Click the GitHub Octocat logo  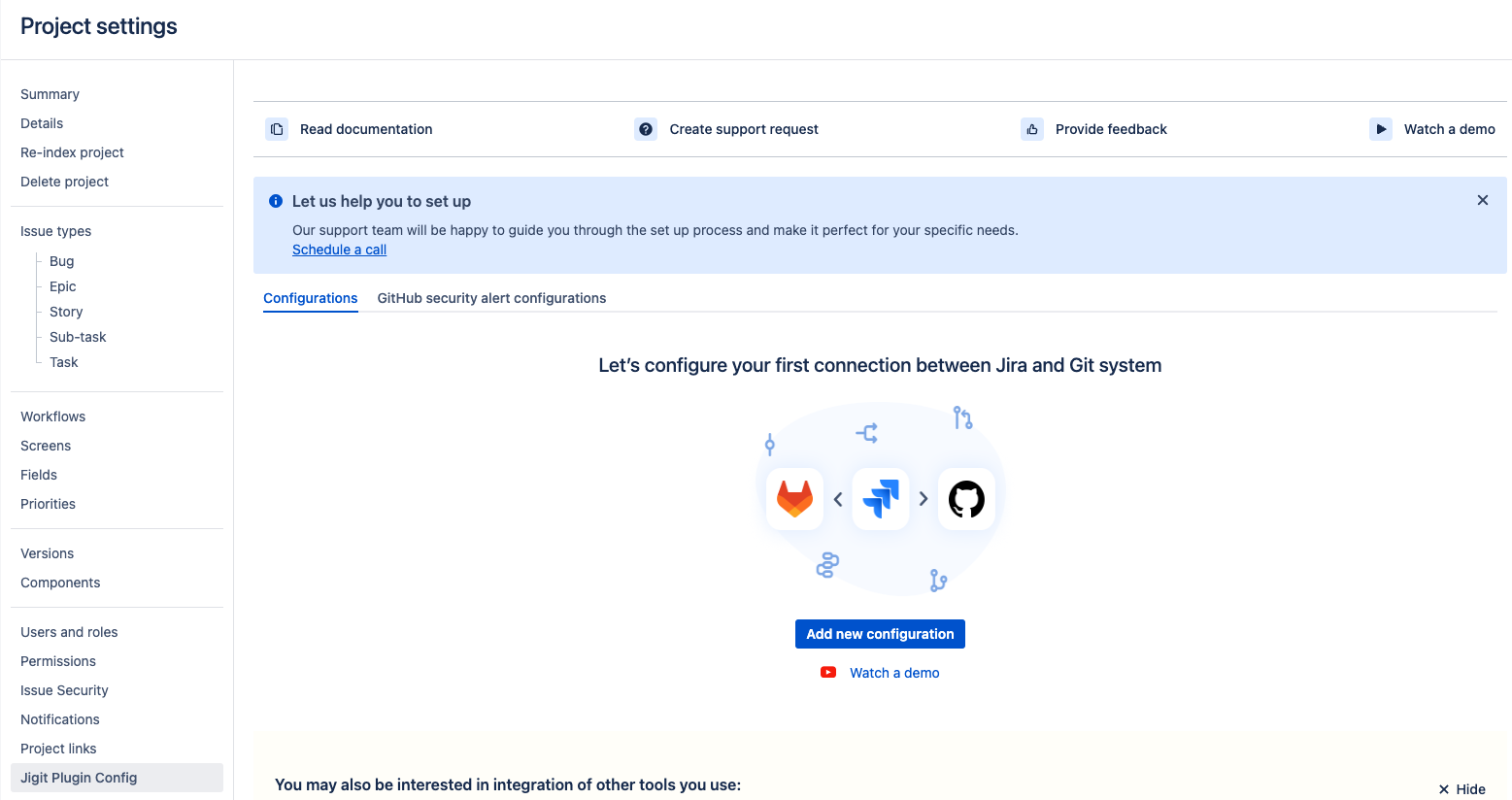pos(966,499)
